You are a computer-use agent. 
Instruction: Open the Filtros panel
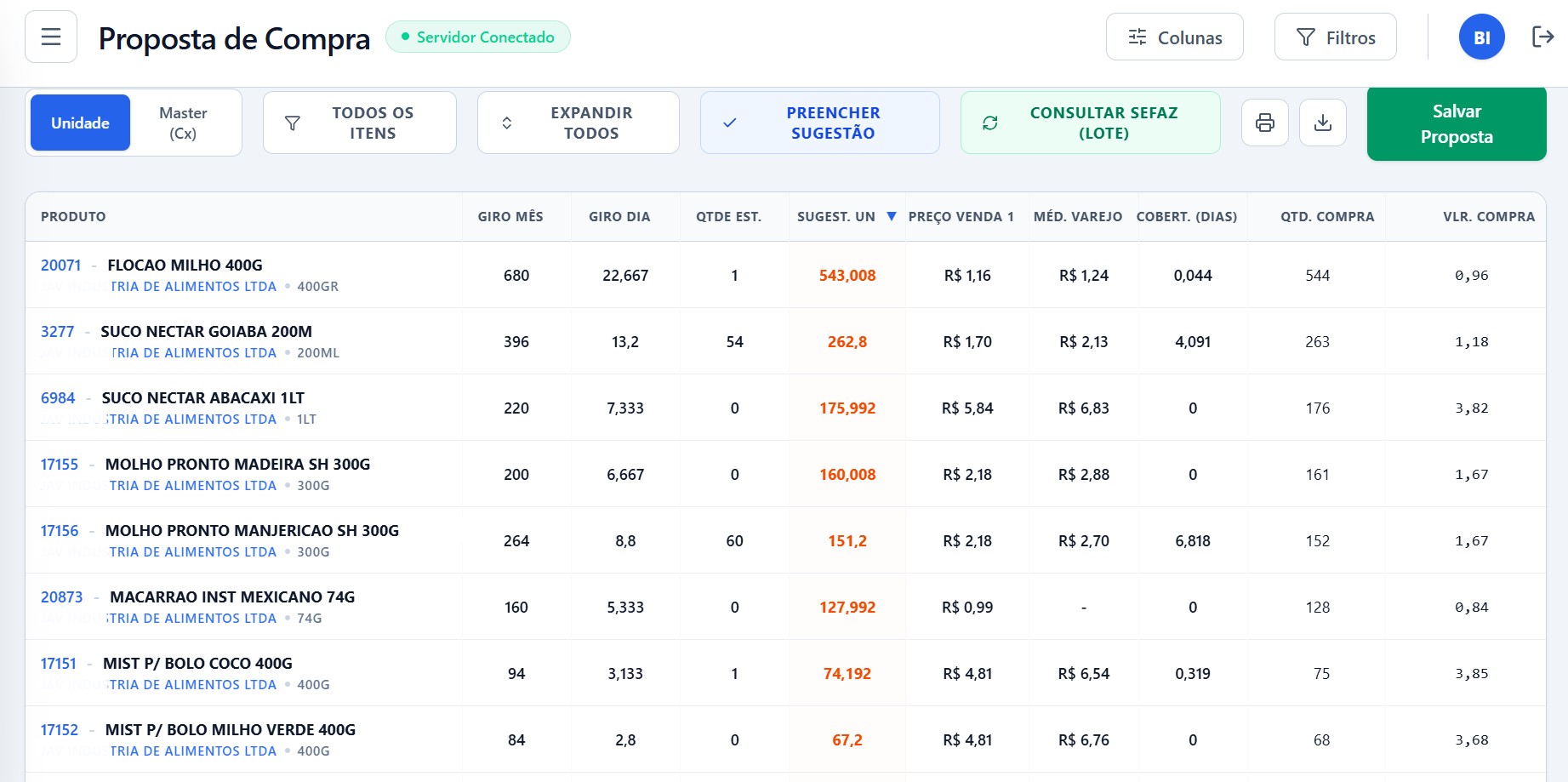point(1335,37)
